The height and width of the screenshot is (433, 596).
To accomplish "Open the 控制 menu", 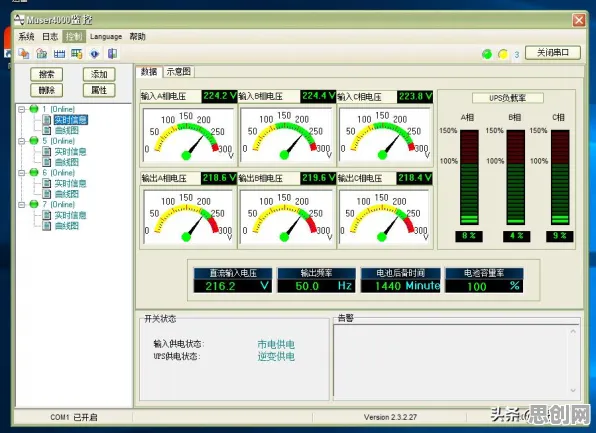I will pyautogui.click(x=74, y=36).
